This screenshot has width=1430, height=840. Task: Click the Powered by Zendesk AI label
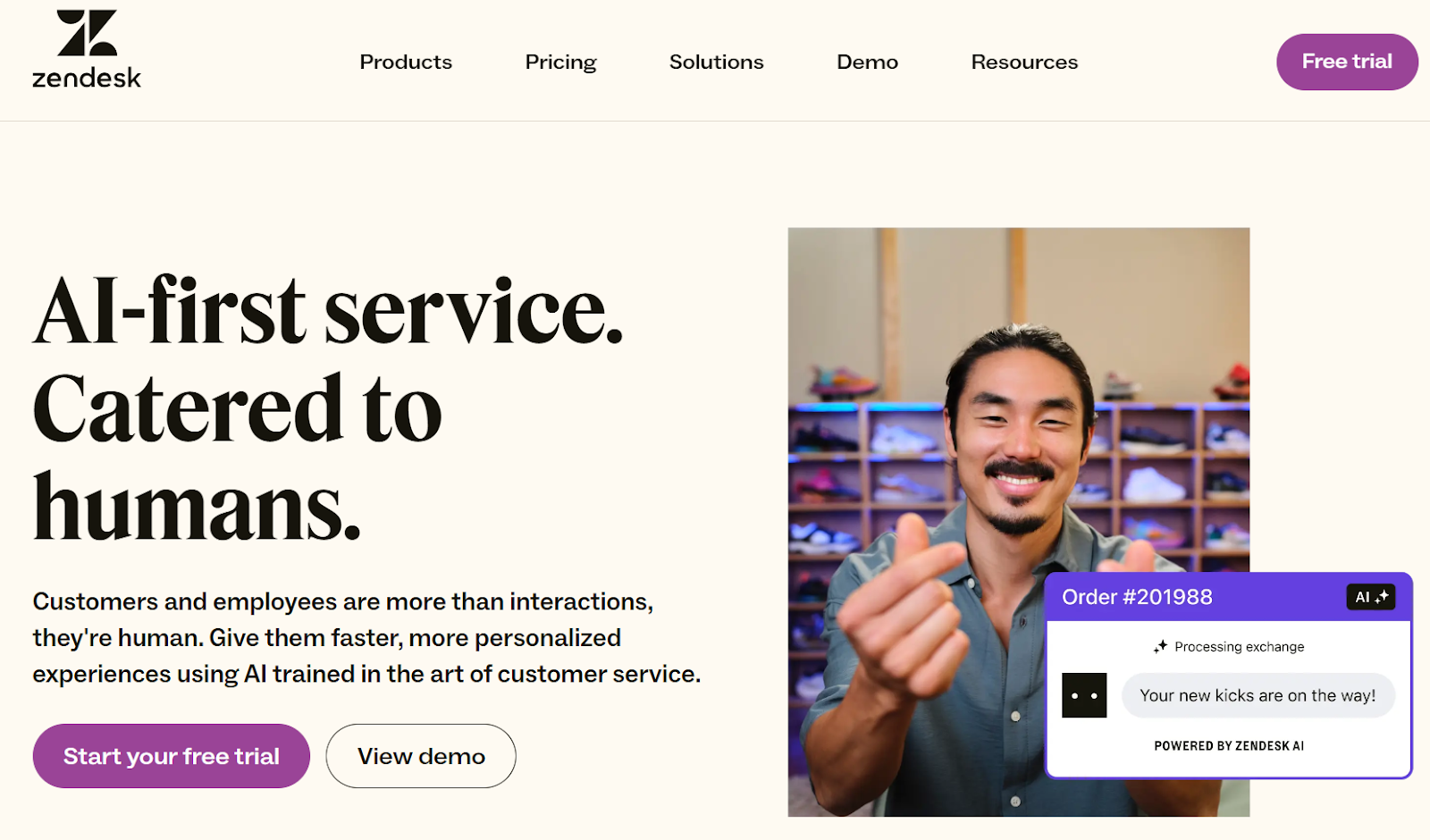coord(1229,746)
